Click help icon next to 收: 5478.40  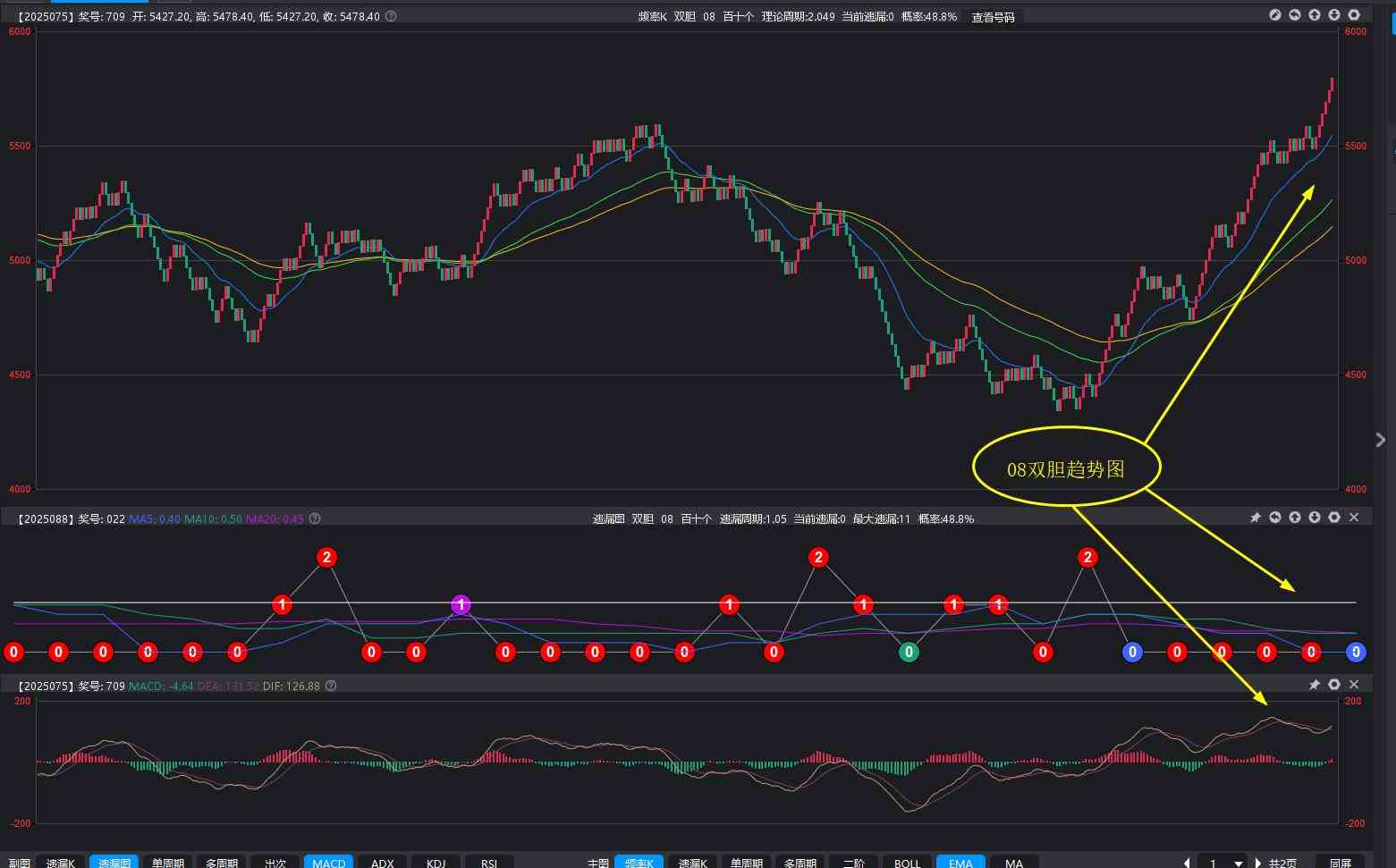pyautogui.click(x=391, y=16)
